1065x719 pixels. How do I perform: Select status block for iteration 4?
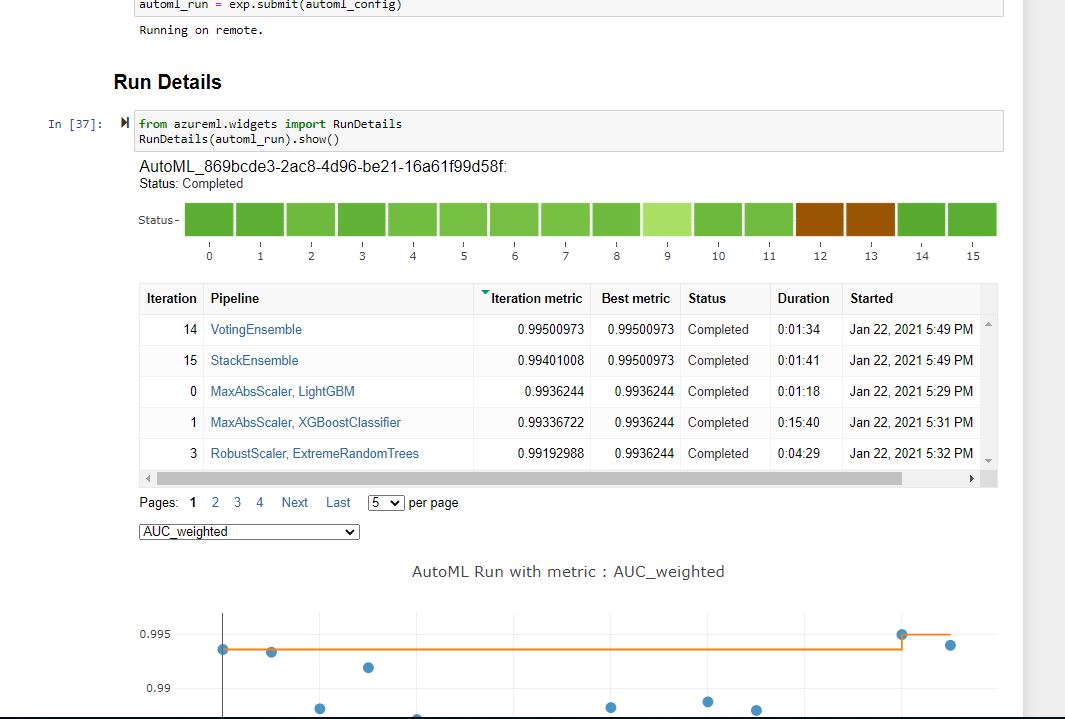pos(413,219)
